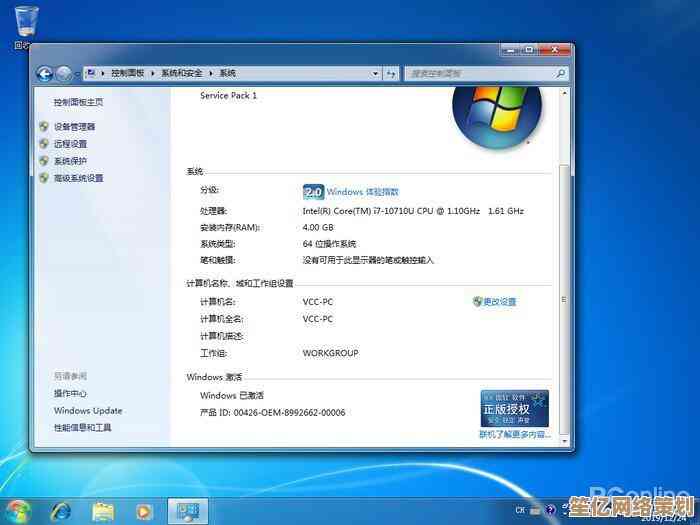The height and width of the screenshot is (525, 700).
Task: Click the Control Panel search input field
Action: pos(480,73)
